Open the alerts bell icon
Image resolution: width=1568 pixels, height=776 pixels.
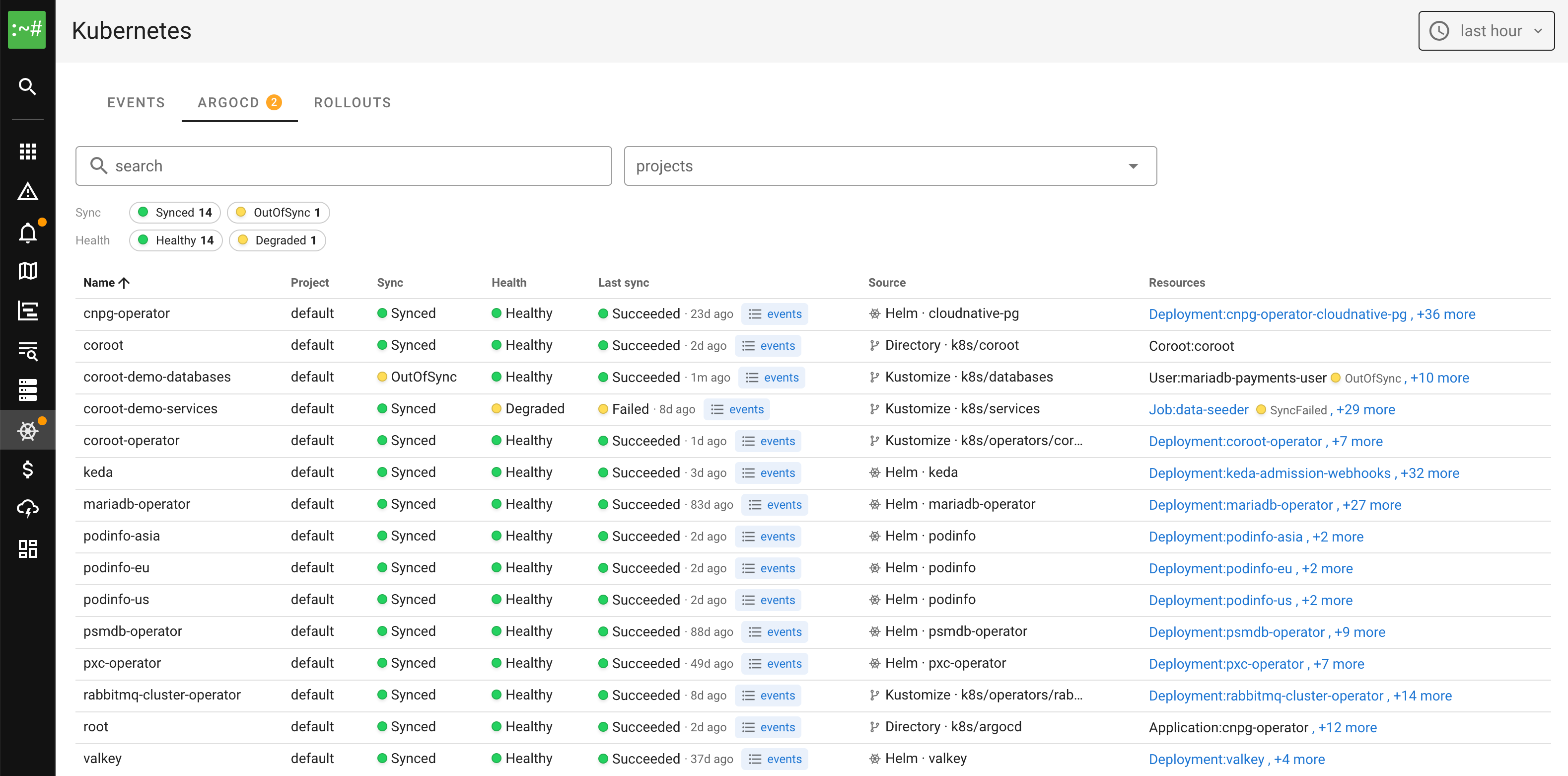point(27,233)
